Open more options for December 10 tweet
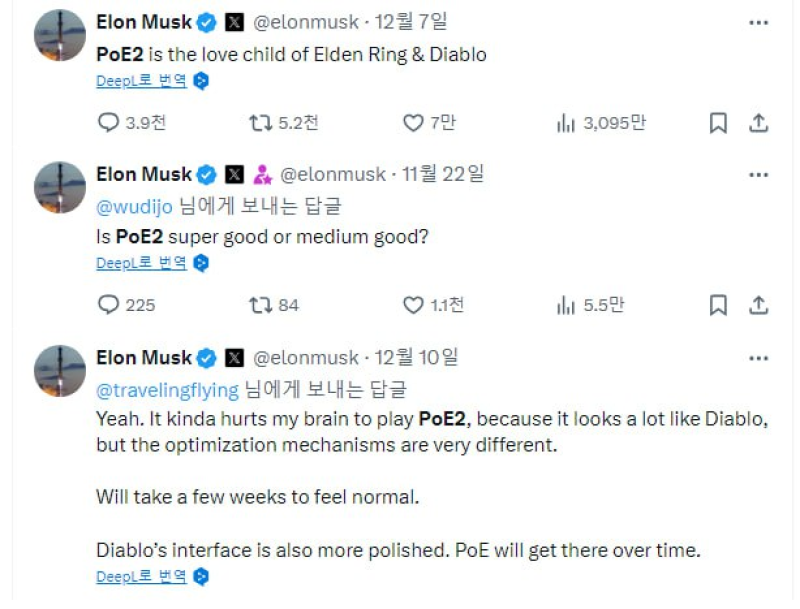This screenshot has height=609, width=800. [x=759, y=357]
